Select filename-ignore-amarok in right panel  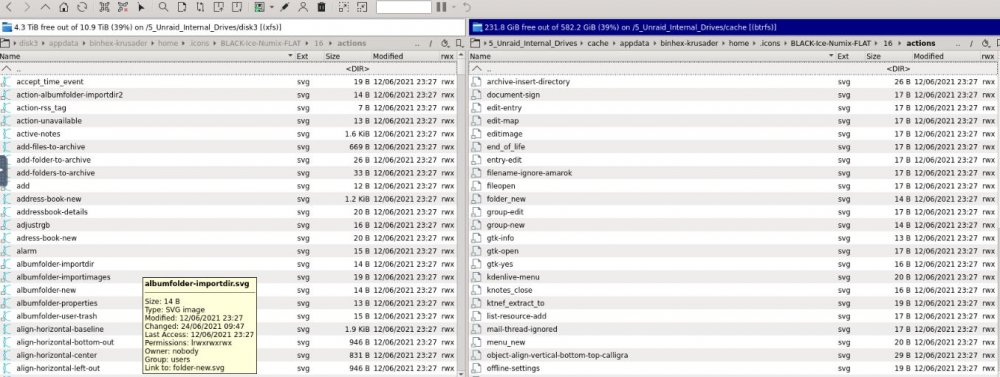529,173
